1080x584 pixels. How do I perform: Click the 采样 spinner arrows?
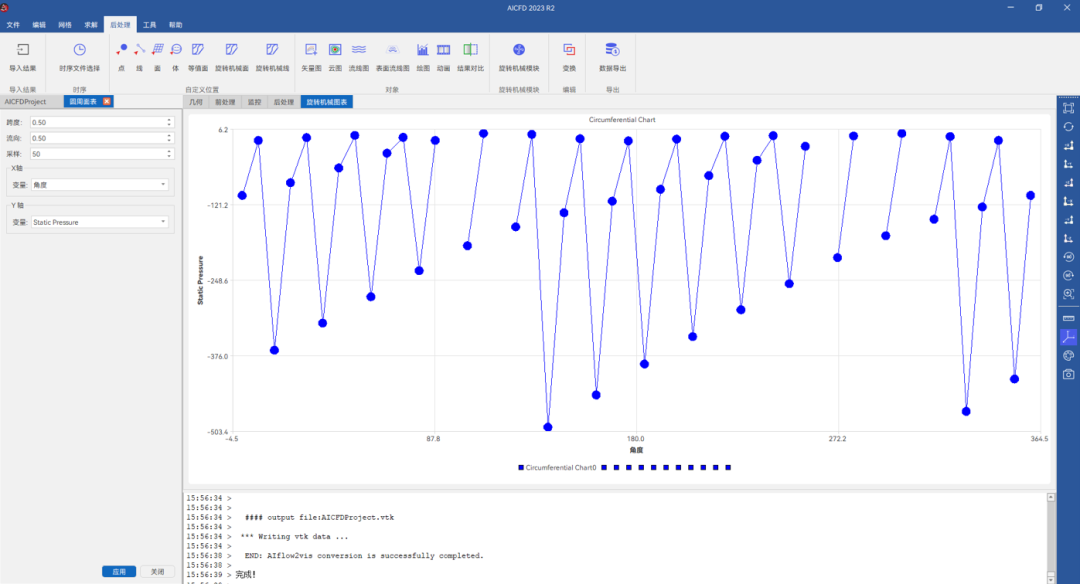(x=169, y=154)
